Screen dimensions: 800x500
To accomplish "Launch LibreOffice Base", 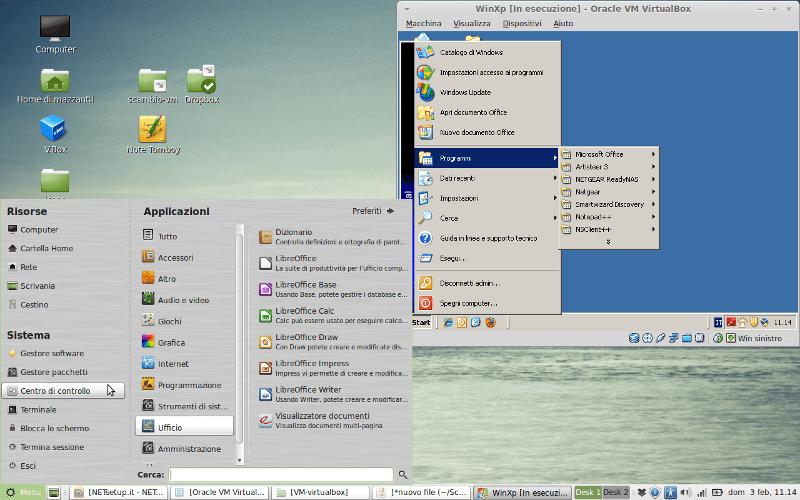I will [x=333, y=289].
